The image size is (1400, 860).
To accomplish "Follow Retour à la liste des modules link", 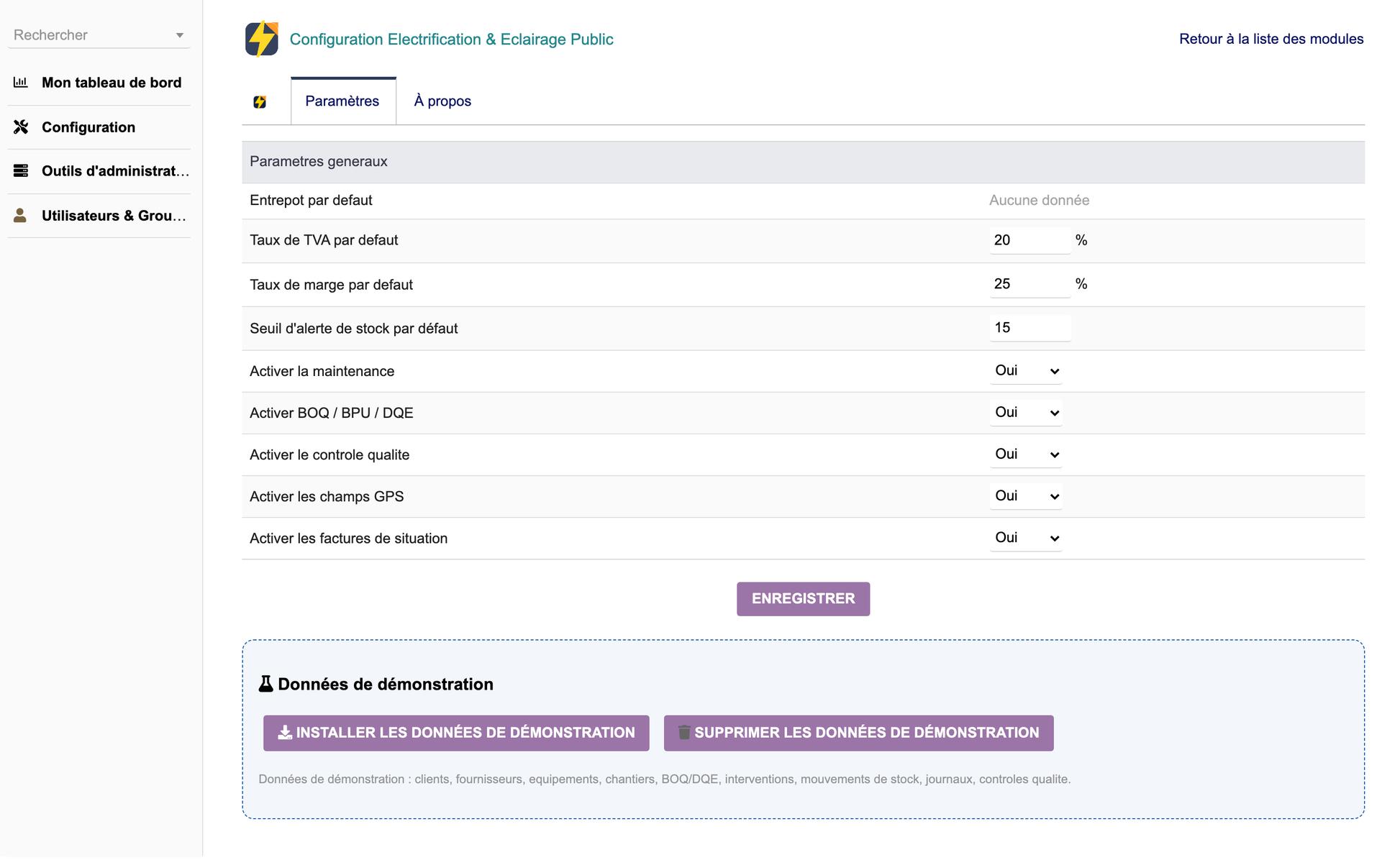I will 1271,39.
